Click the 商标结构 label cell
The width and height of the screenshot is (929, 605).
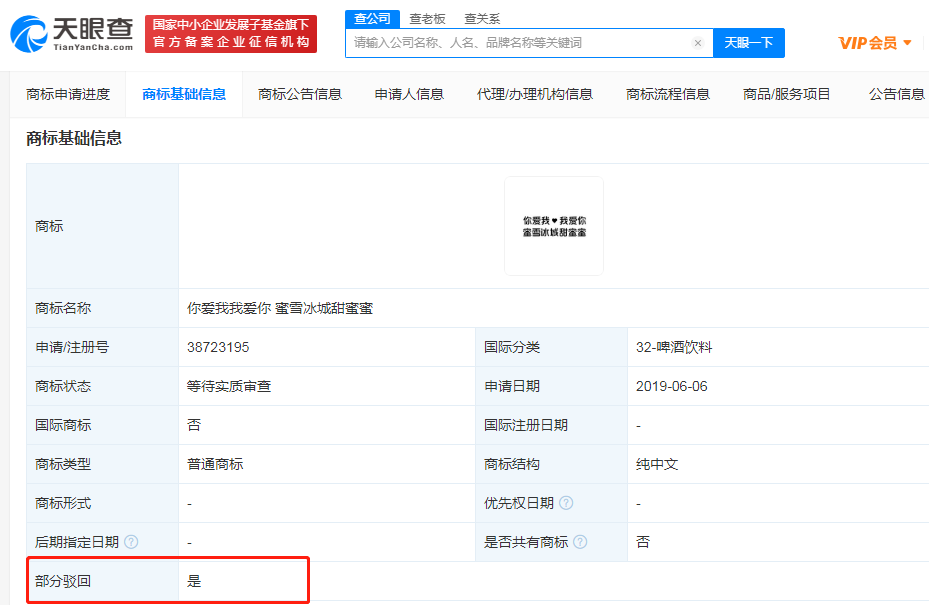pyautogui.click(x=551, y=464)
